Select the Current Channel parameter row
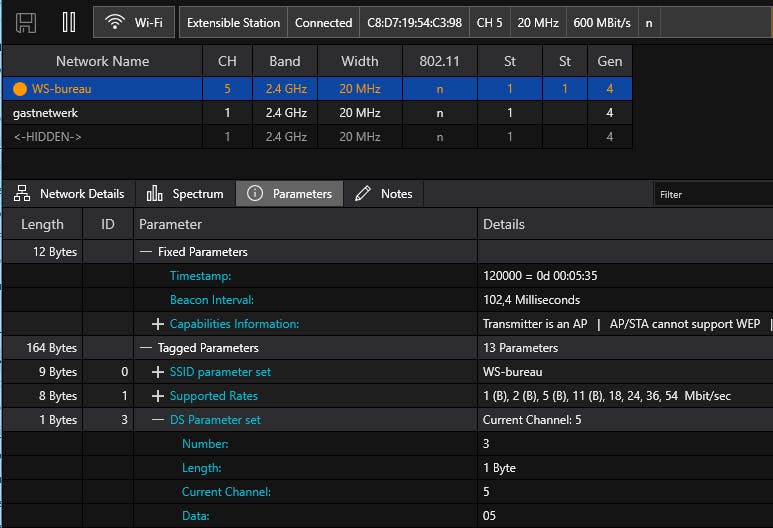The height and width of the screenshot is (528, 773). (x=388, y=492)
